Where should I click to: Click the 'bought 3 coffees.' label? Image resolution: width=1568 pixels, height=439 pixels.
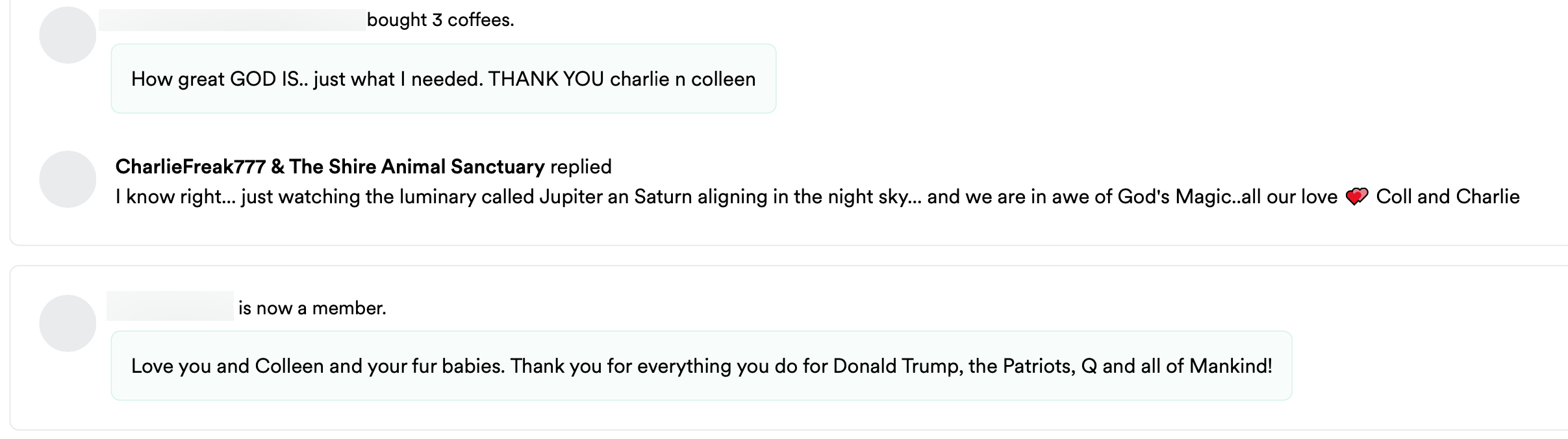(x=440, y=20)
